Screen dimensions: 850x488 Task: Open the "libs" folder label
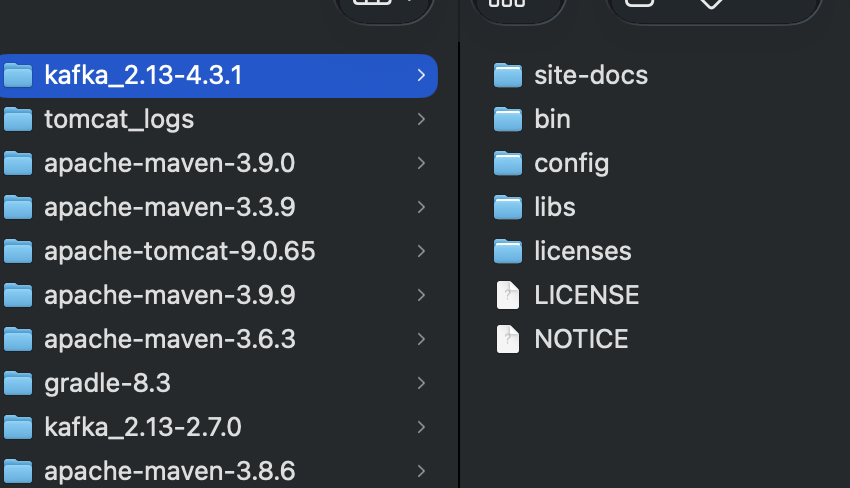point(555,207)
